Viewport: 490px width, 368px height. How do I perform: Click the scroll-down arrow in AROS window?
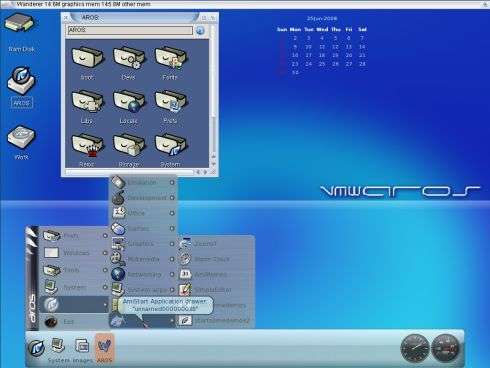click(213, 164)
